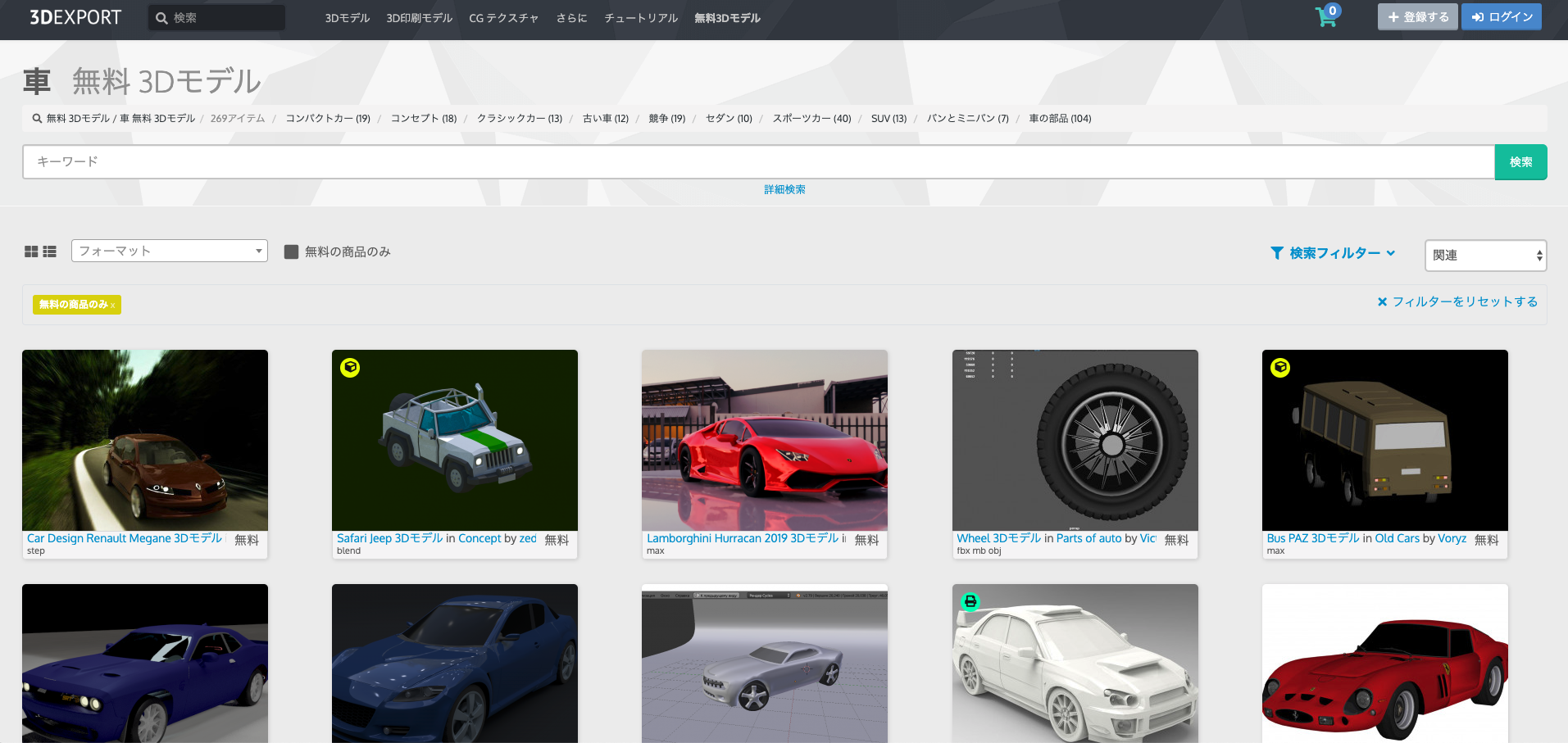
Task: Open コンセプト (18) category
Action: coord(424,119)
